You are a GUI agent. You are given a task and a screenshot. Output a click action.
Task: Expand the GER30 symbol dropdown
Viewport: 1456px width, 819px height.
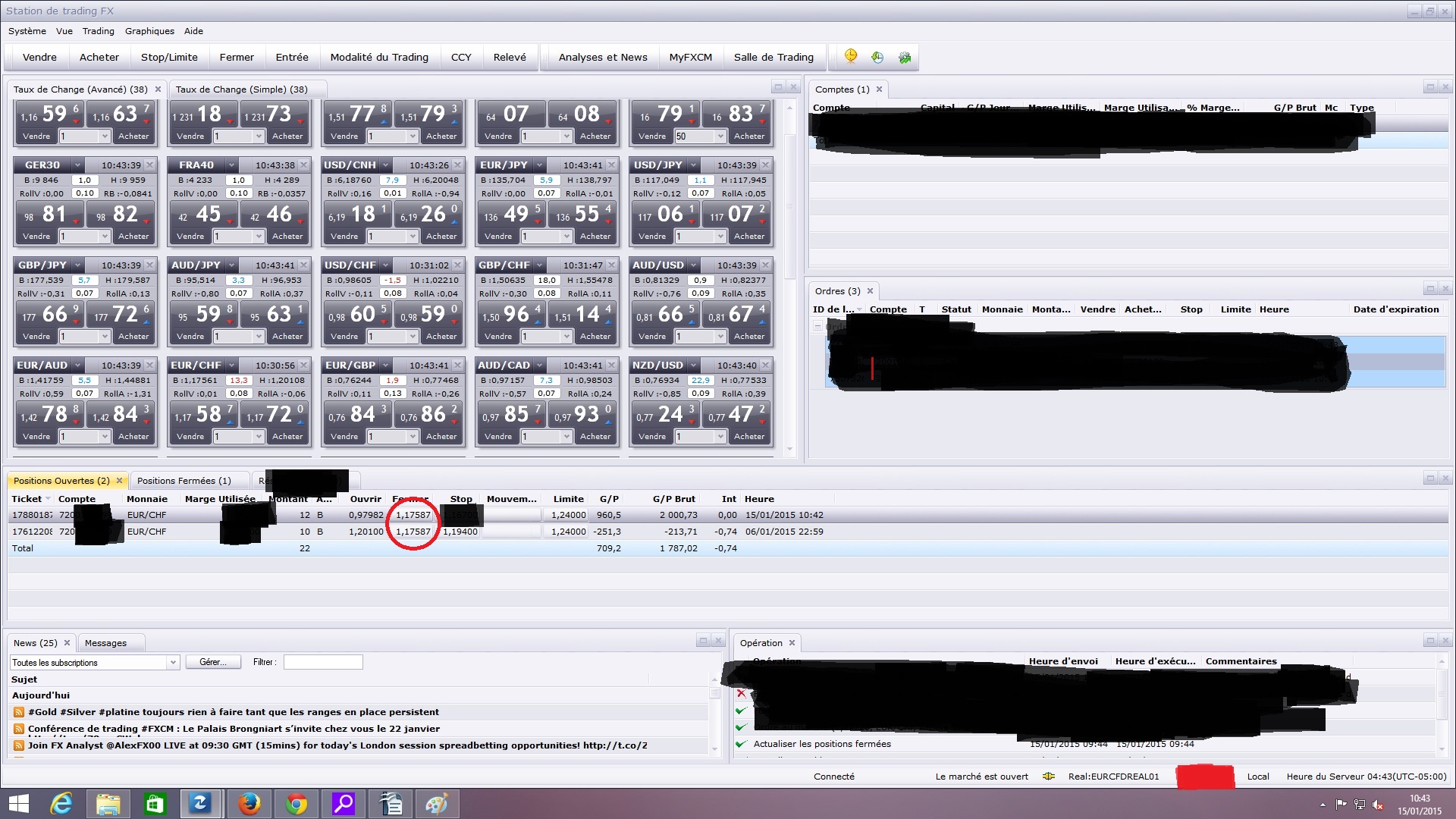pyautogui.click(x=77, y=165)
